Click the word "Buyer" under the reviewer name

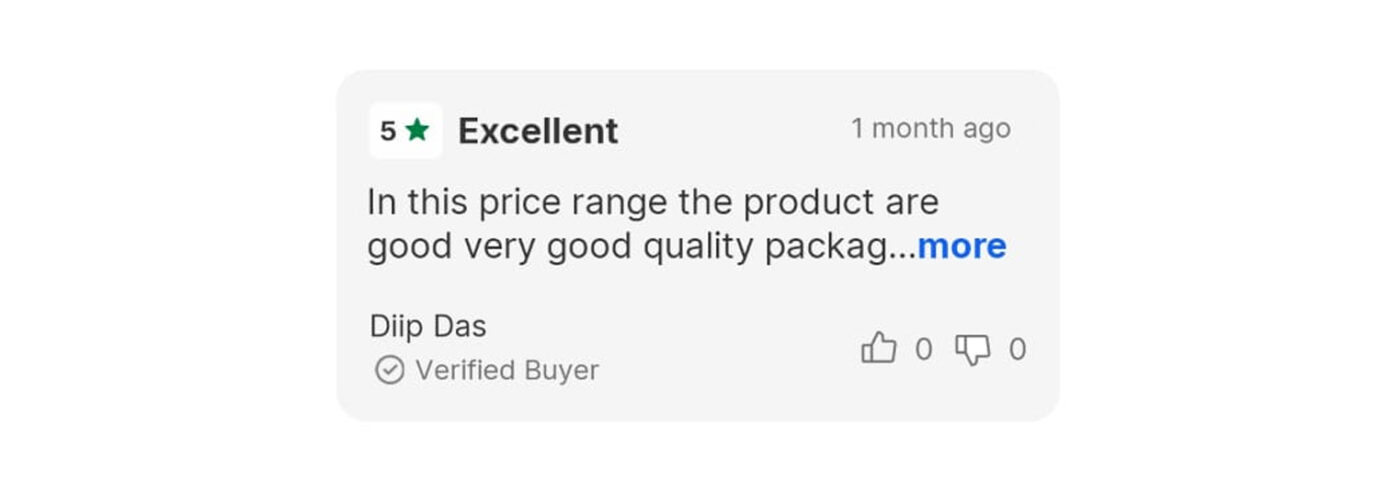click(x=564, y=370)
